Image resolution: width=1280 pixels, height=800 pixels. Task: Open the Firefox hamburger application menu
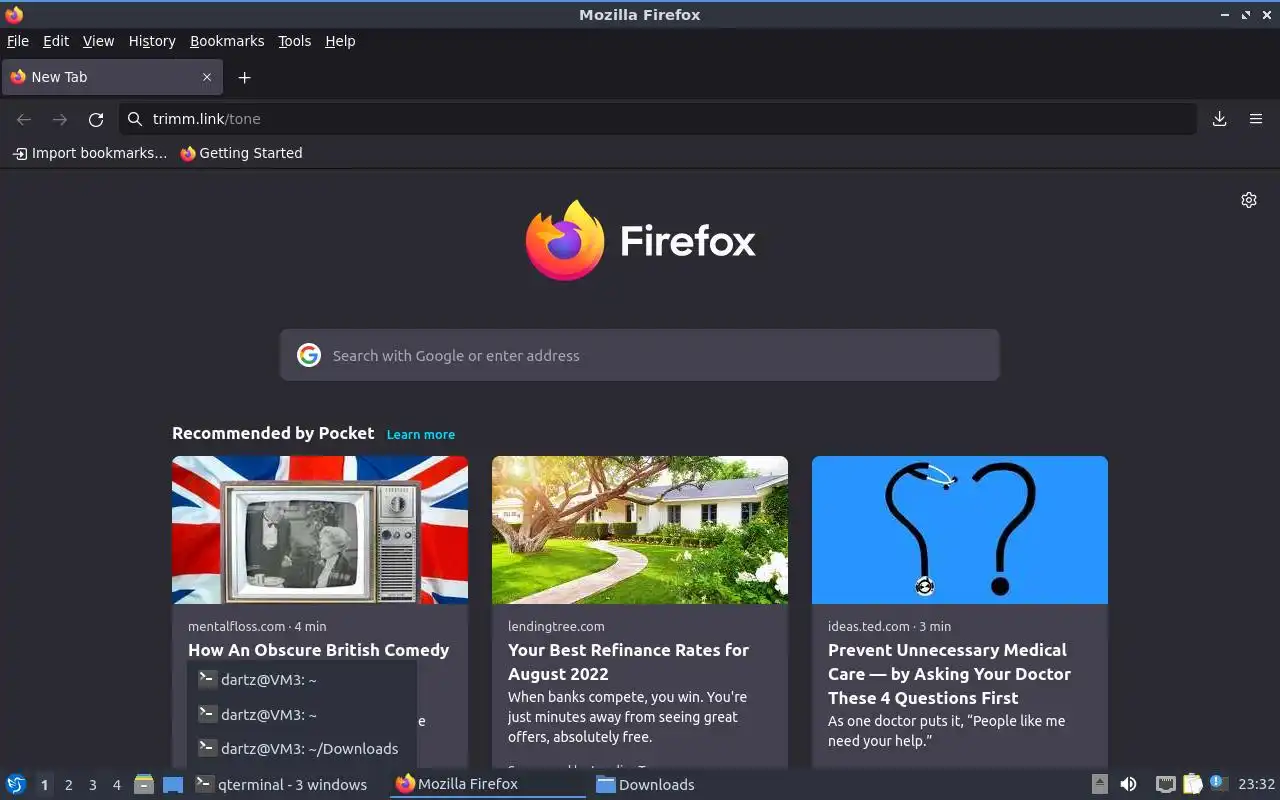pos(1256,119)
